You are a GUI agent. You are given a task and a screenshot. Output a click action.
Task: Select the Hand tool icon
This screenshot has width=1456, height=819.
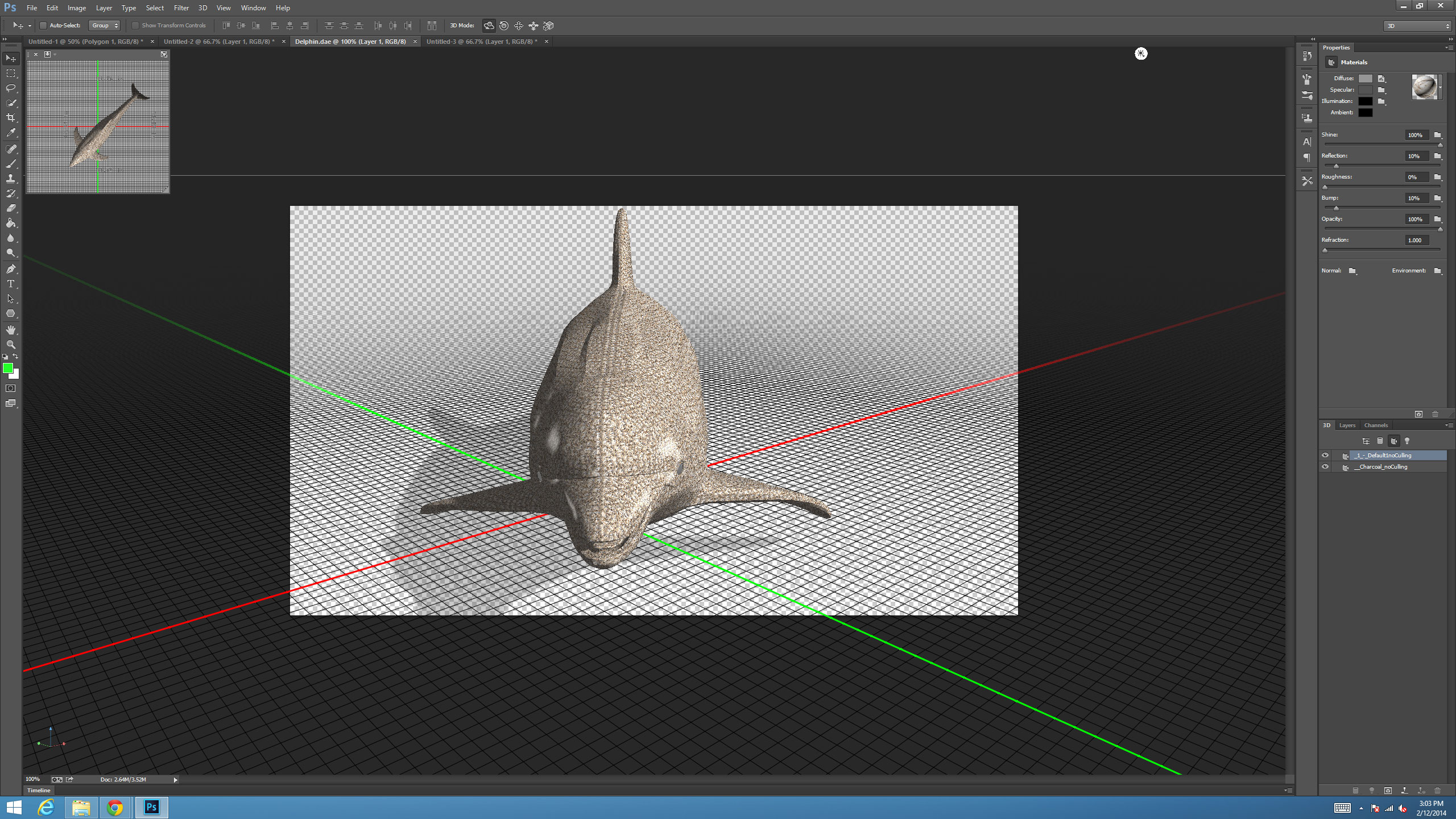[x=11, y=329]
